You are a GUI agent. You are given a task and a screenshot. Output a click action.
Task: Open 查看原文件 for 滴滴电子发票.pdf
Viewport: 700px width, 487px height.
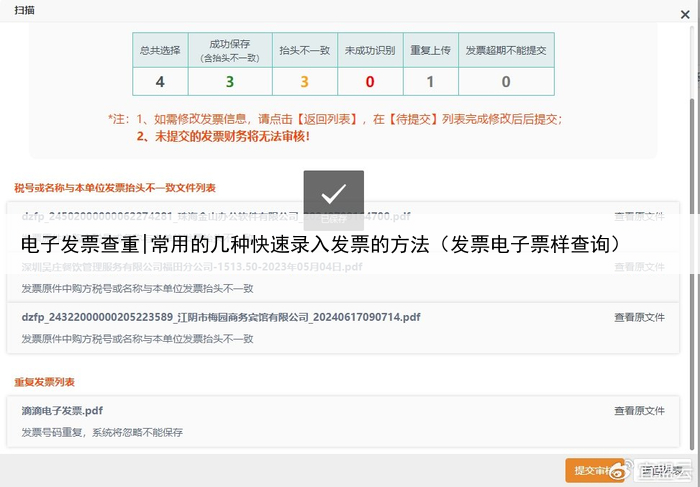639,410
